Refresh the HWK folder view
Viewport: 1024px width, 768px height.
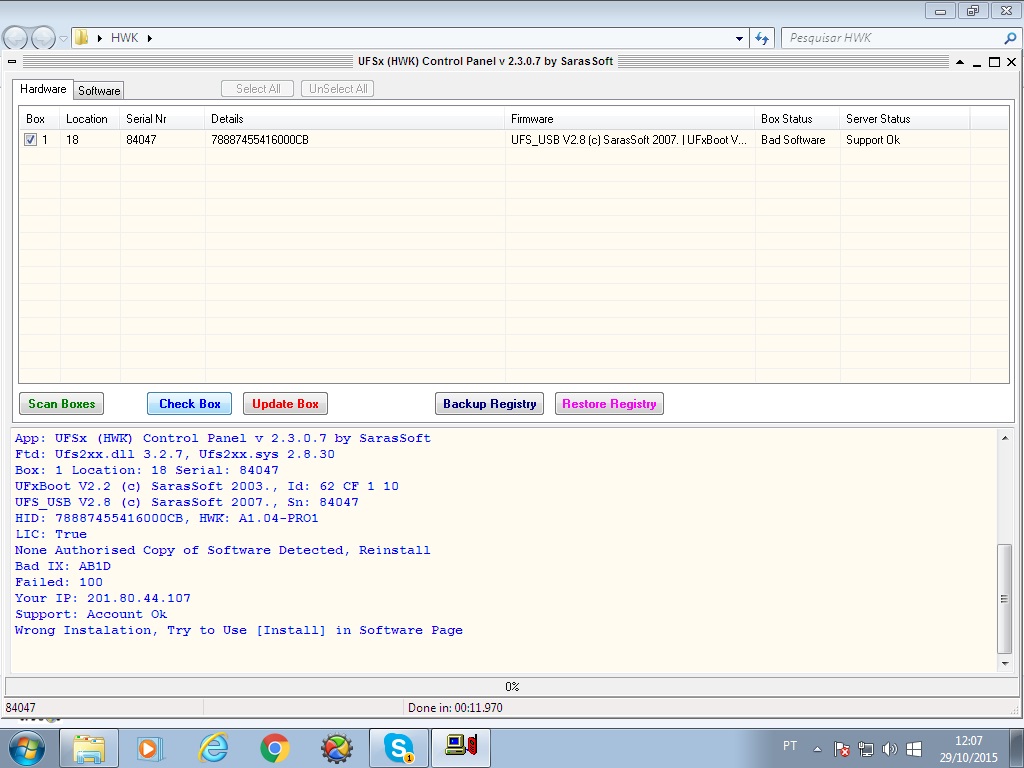coord(761,39)
